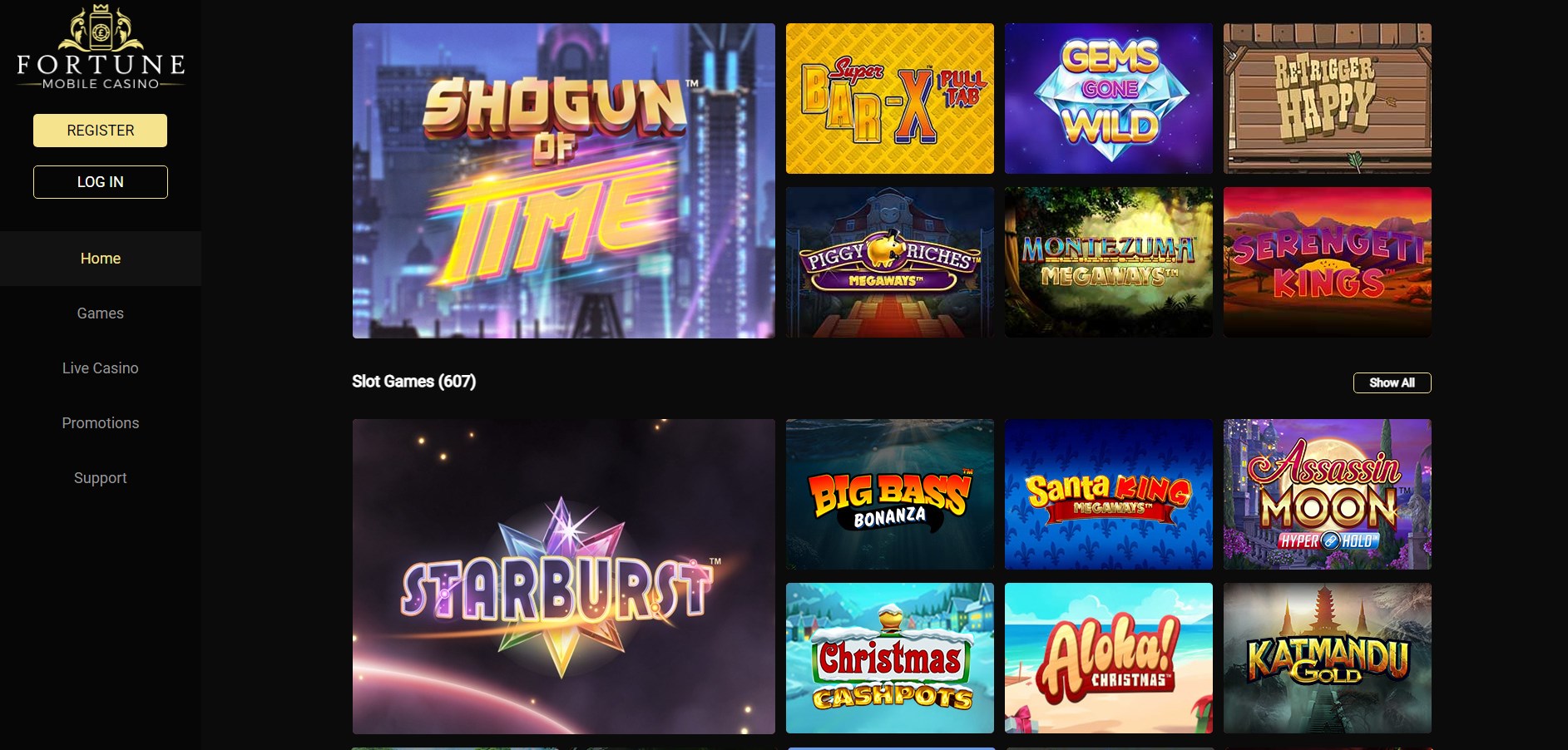Image resolution: width=1568 pixels, height=750 pixels.
Task: Open Serengeti Kings game
Action: tap(1327, 262)
